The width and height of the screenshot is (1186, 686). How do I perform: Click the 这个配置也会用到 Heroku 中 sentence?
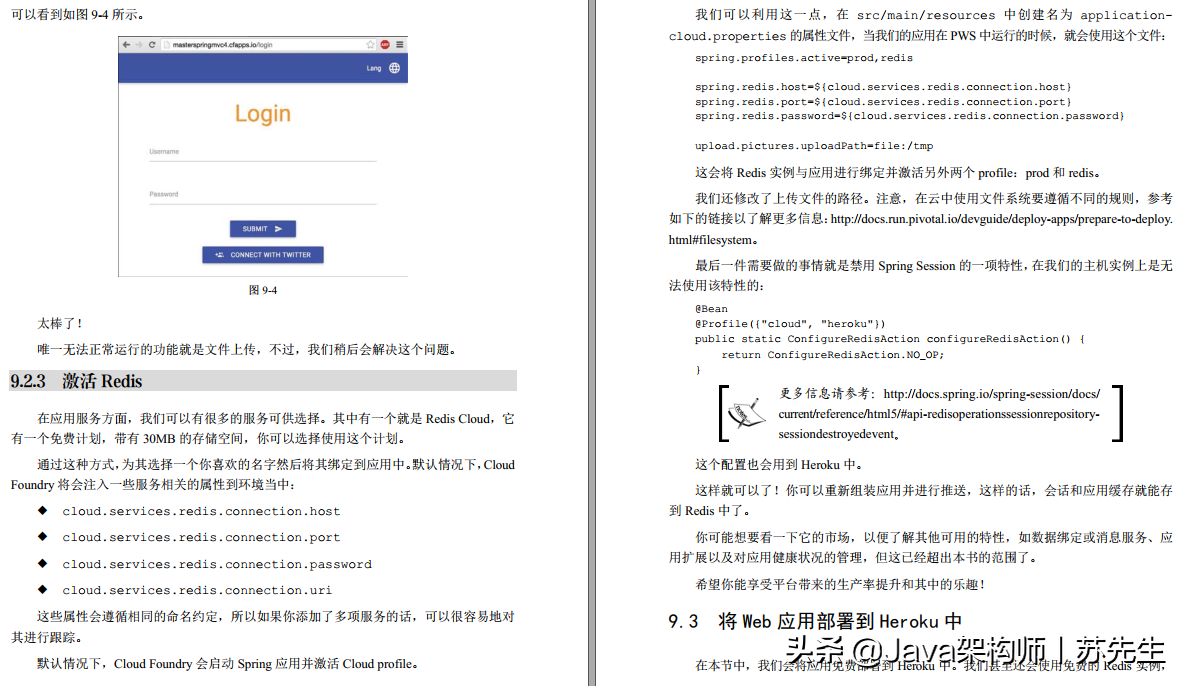[779, 464]
